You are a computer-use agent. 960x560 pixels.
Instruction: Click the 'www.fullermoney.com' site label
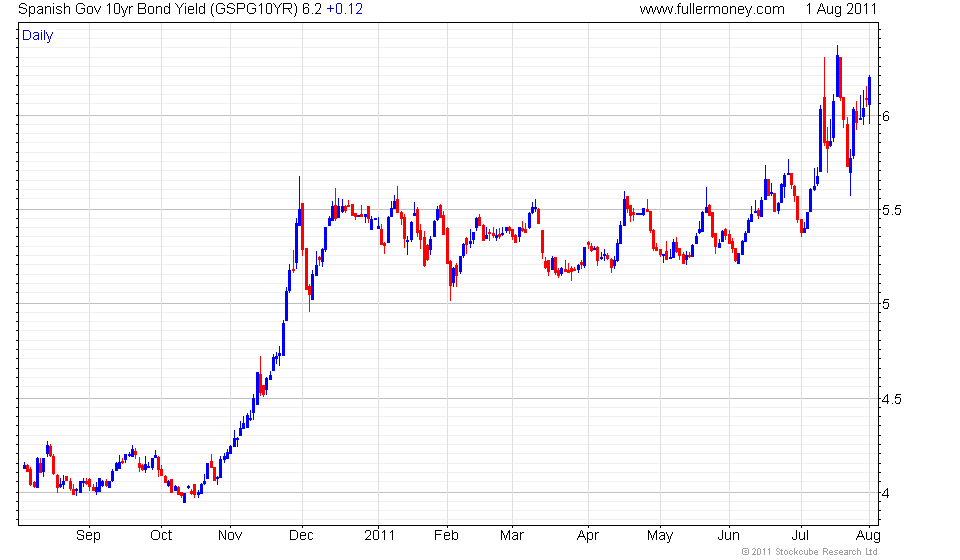(x=712, y=10)
